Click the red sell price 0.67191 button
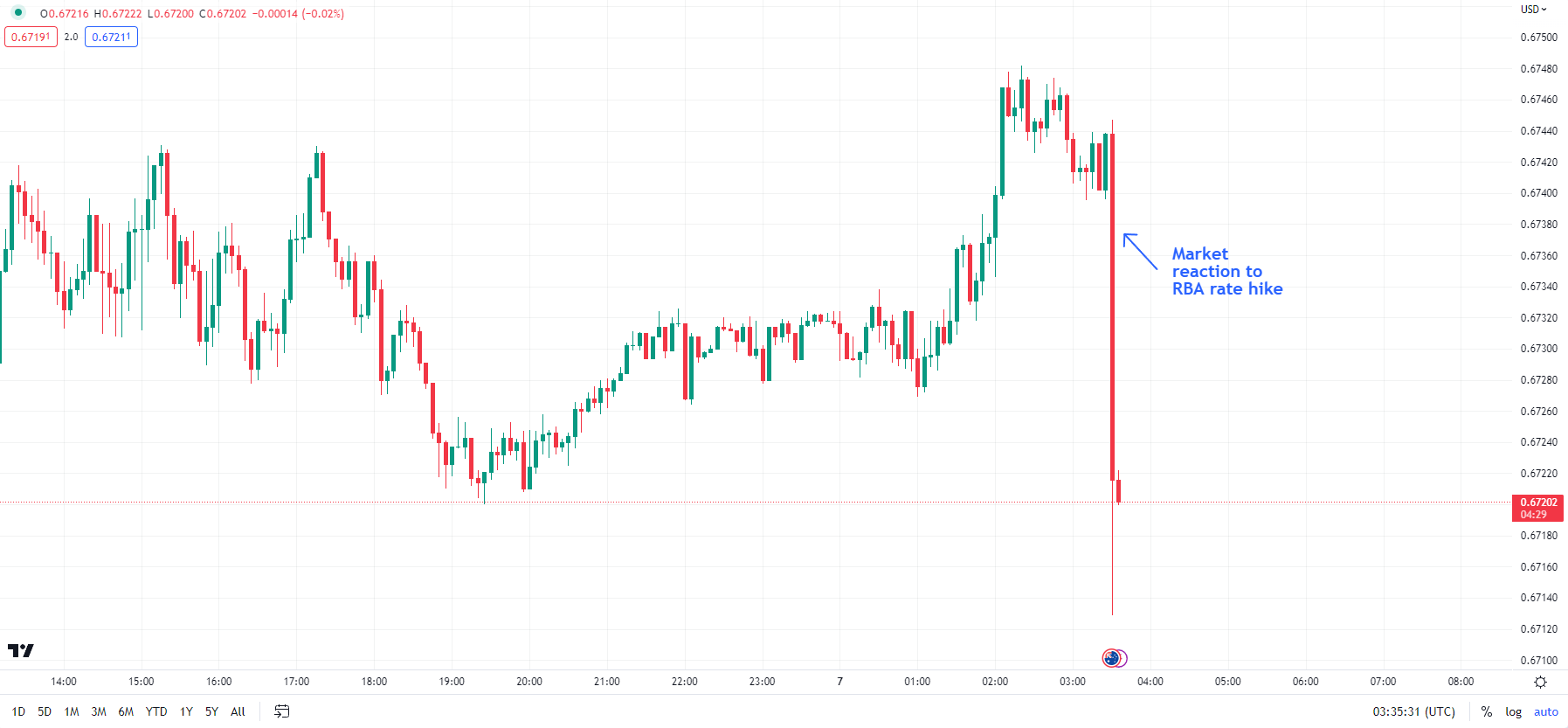Image resolution: width=1568 pixels, height=728 pixels. [31, 37]
